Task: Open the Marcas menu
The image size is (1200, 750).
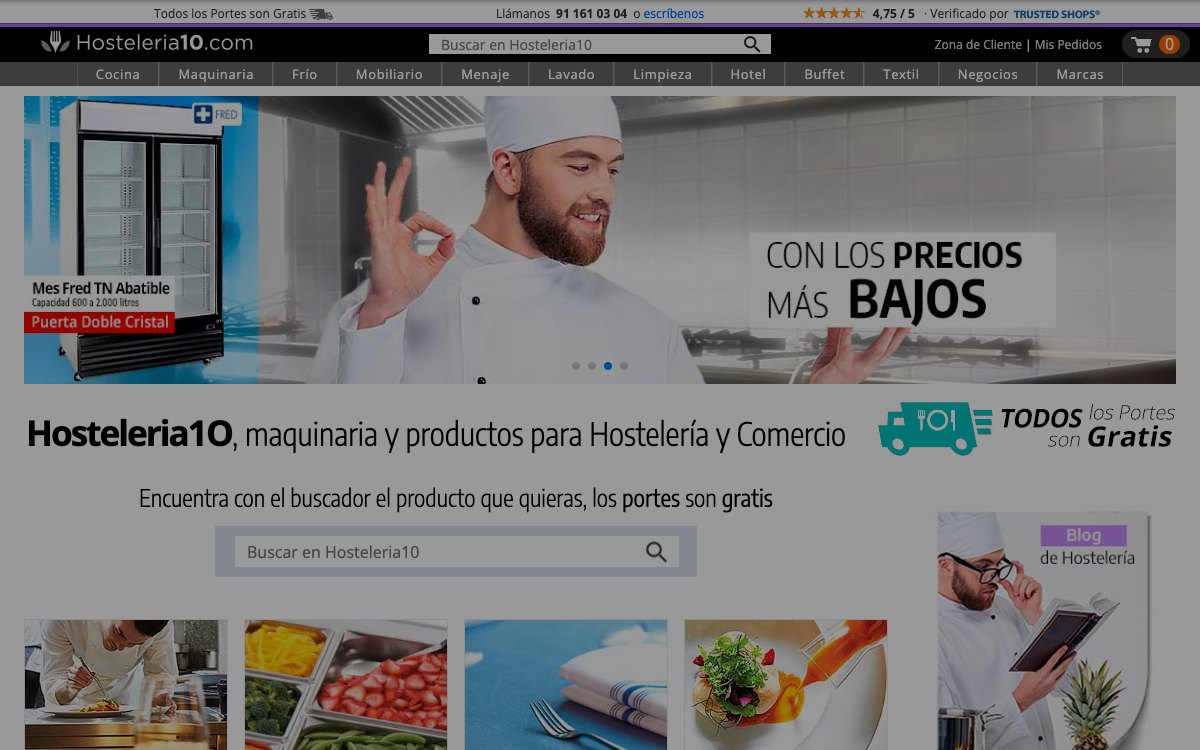Action: (x=1080, y=74)
